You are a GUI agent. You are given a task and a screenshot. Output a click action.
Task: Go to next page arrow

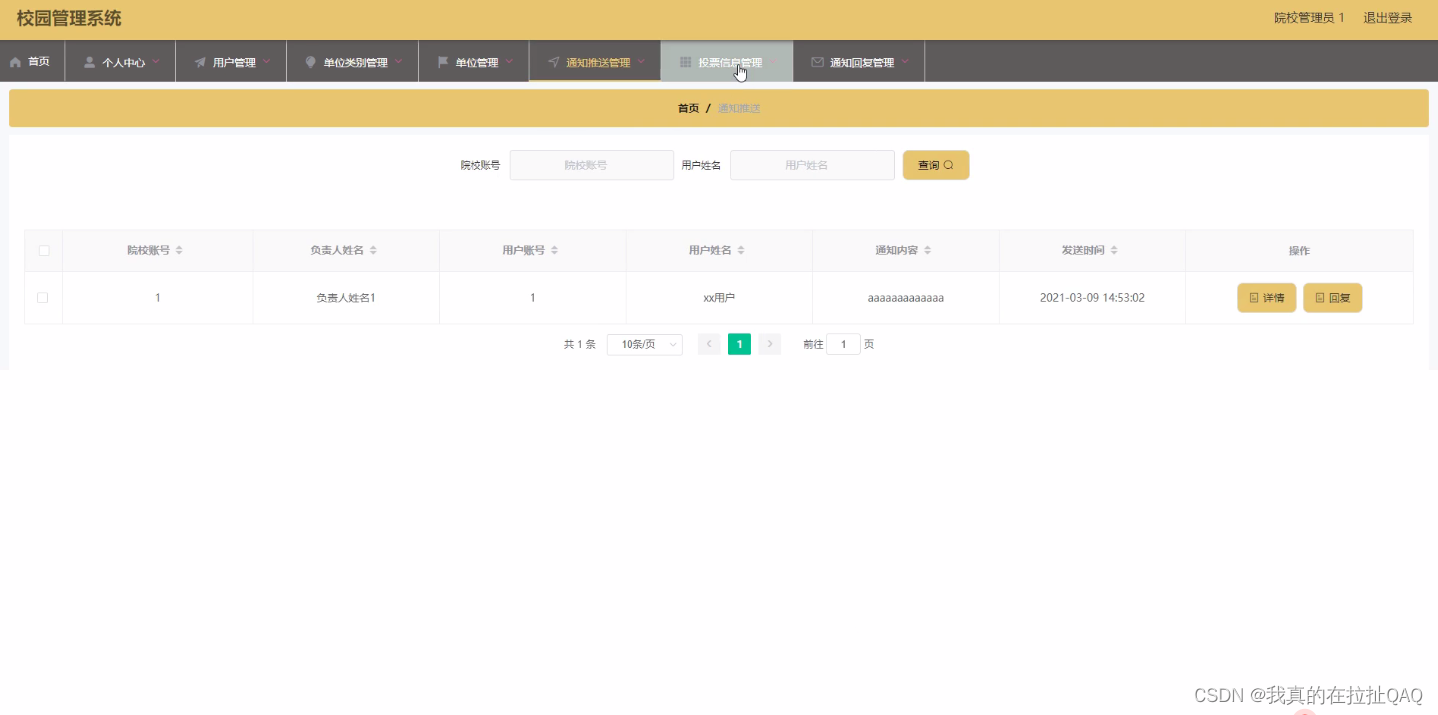770,344
